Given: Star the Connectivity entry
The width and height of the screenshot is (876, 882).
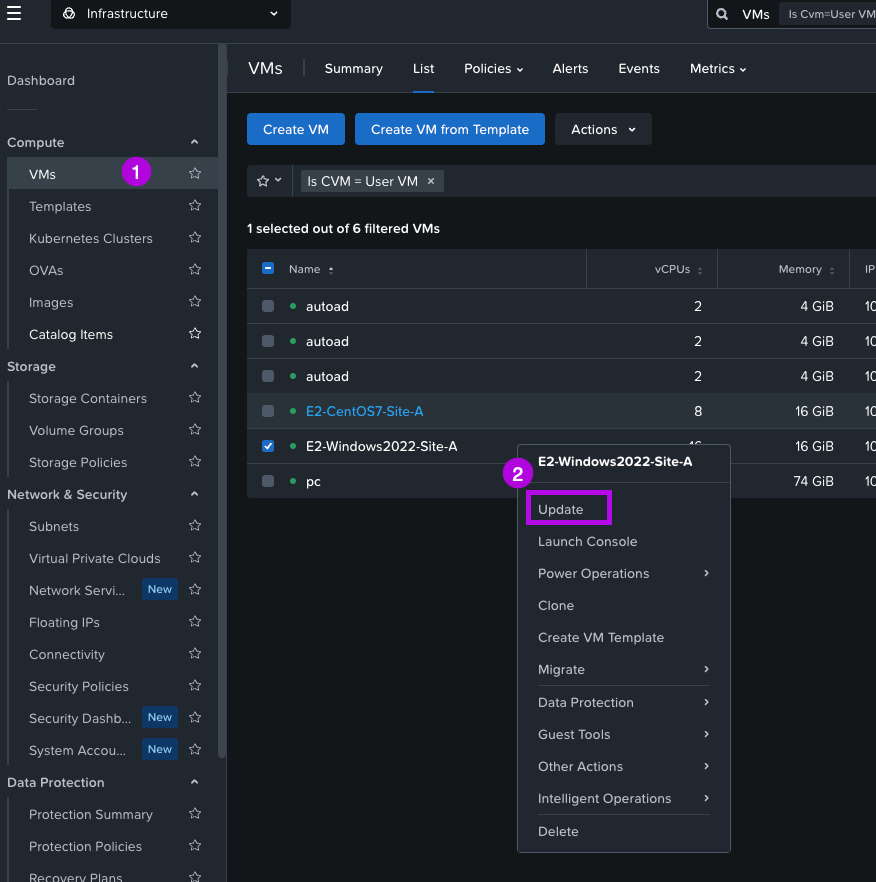Looking at the screenshot, I should tap(195, 654).
